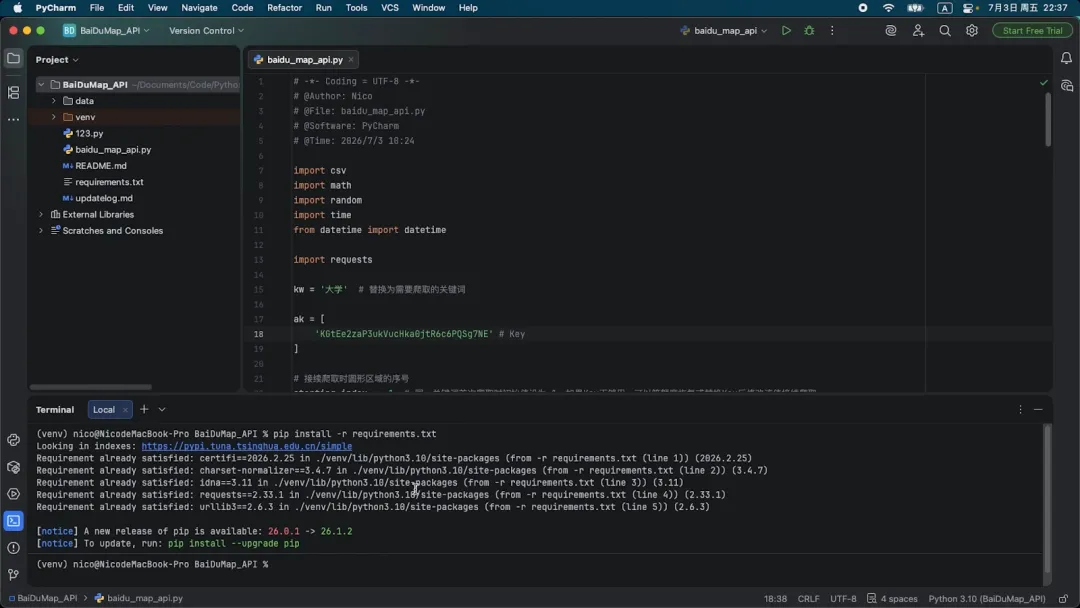The image size is (1080, 608).
Task: Click the inspections green checkmark widget
Action: [x=1043, y=83]
